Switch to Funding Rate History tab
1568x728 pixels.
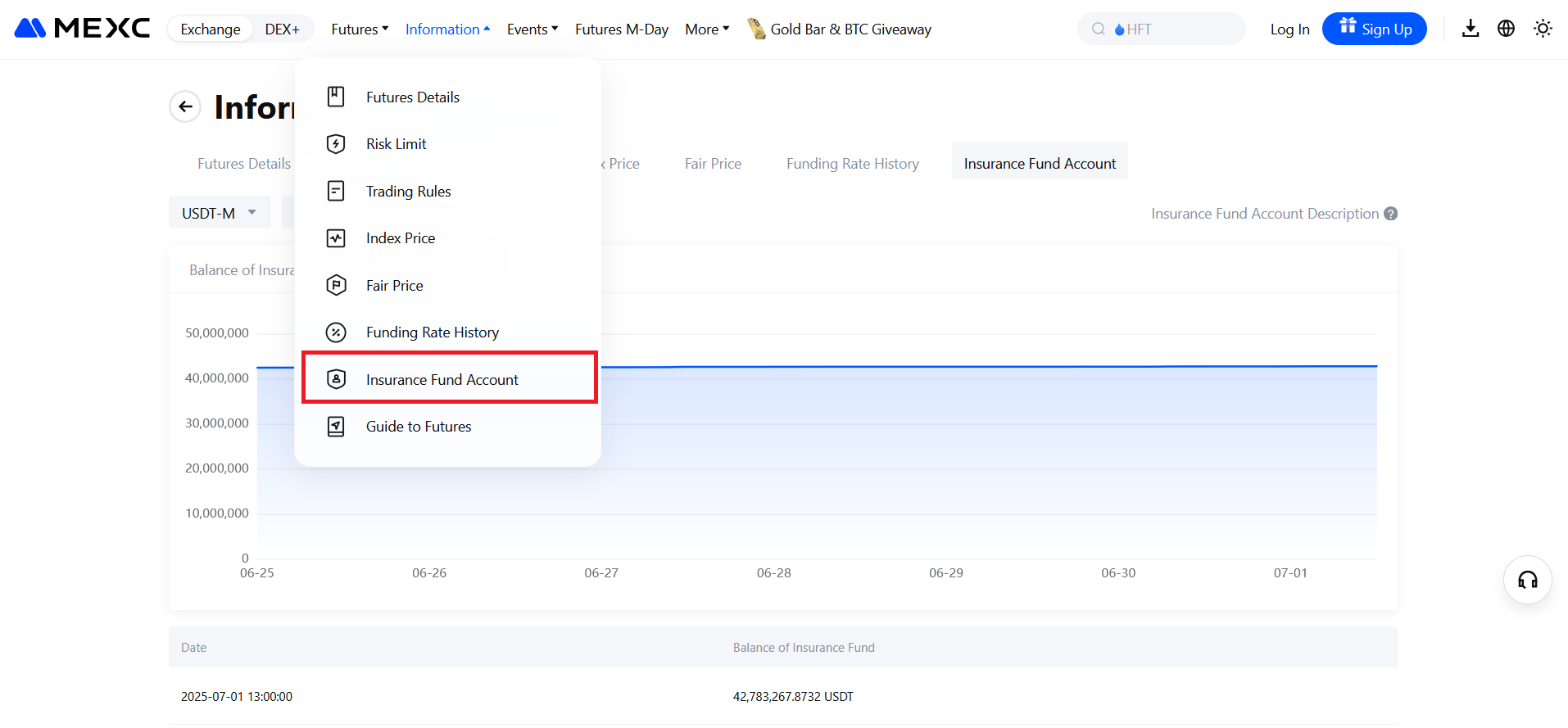tap(852, 164)
